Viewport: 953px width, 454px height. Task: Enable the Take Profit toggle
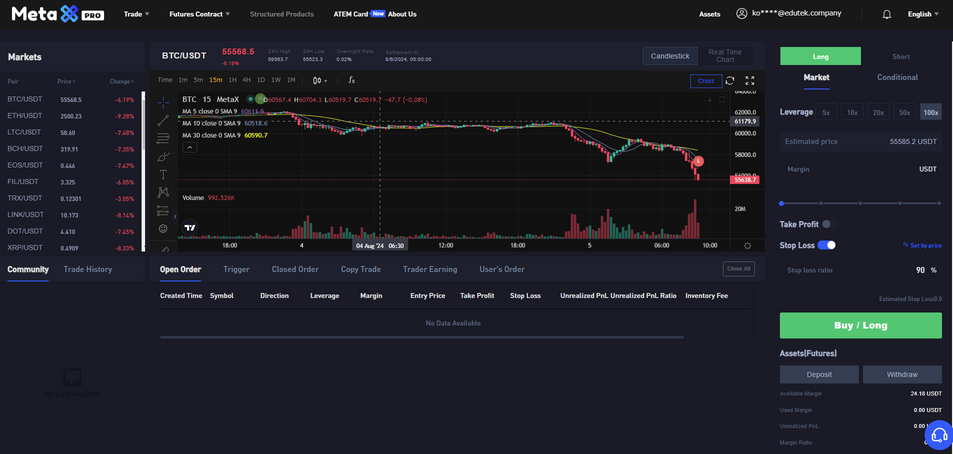pos(826,224)
